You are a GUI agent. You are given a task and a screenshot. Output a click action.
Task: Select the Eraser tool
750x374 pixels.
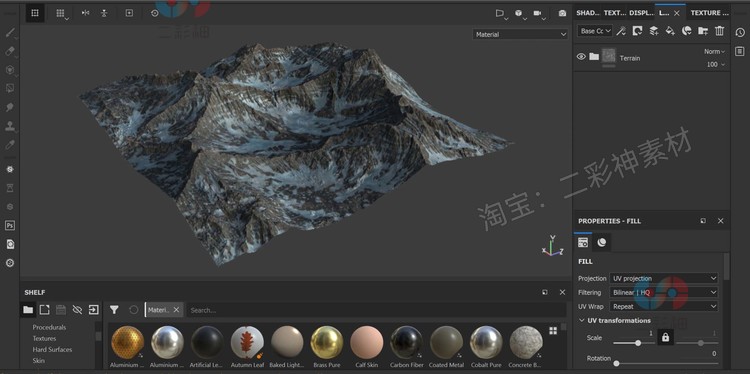pos(10,51)
